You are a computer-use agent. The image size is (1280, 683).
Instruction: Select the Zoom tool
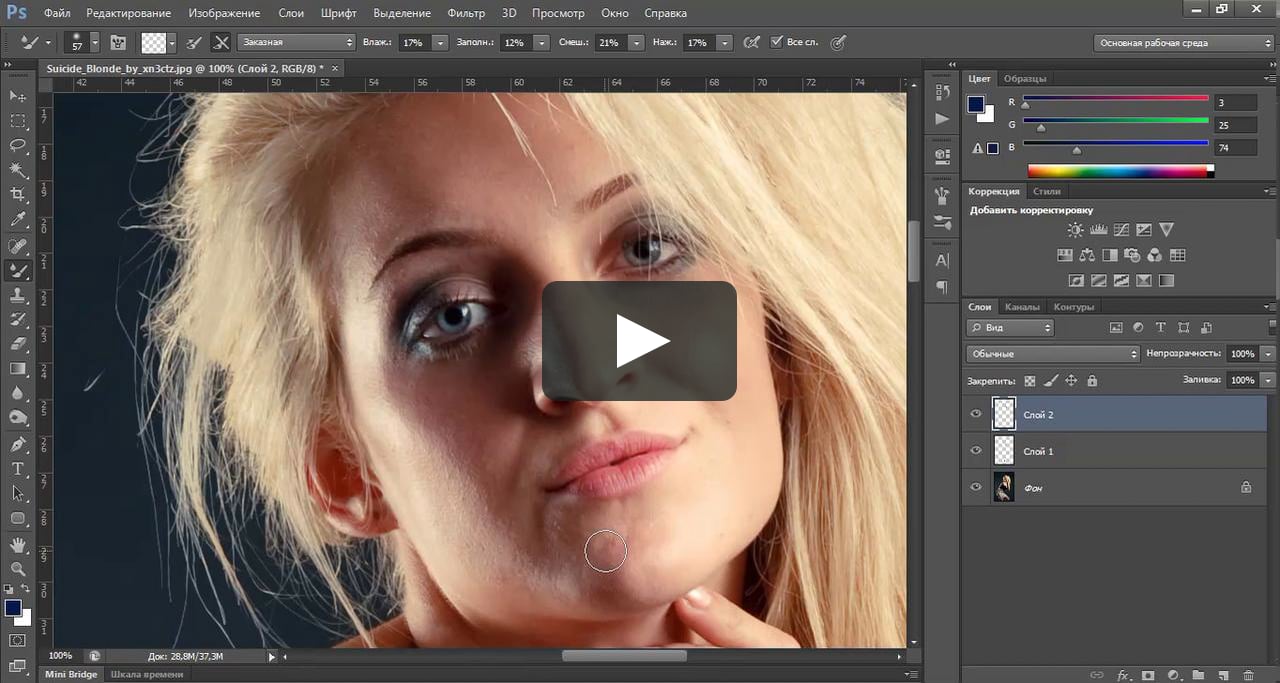(x=18, y=568)
